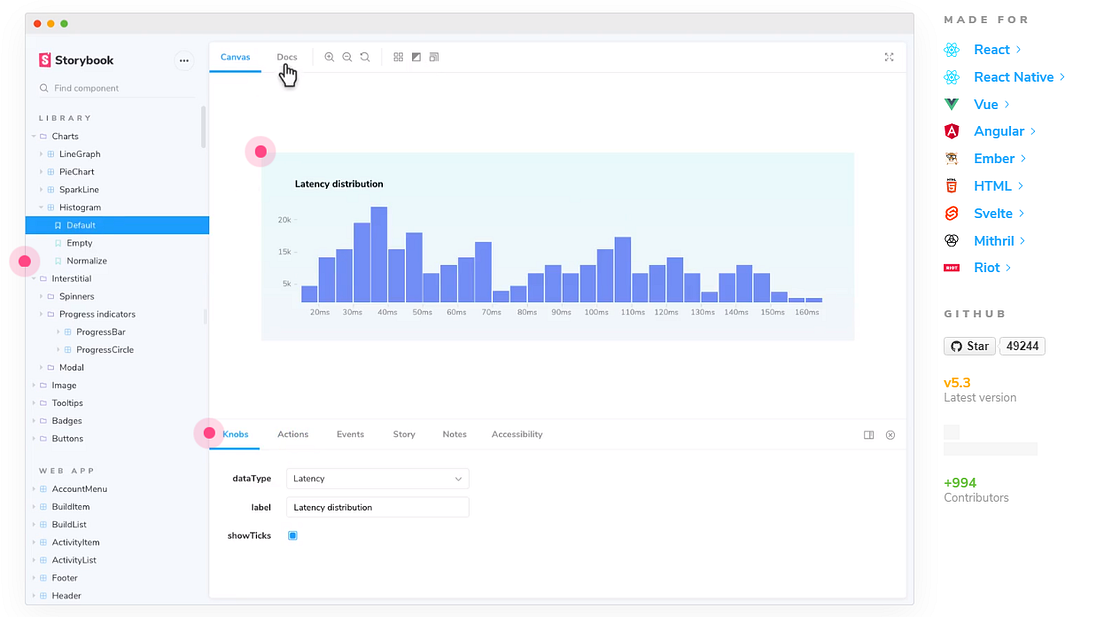
Task: Click the GitHub Star button
Action: pos(969,345)
